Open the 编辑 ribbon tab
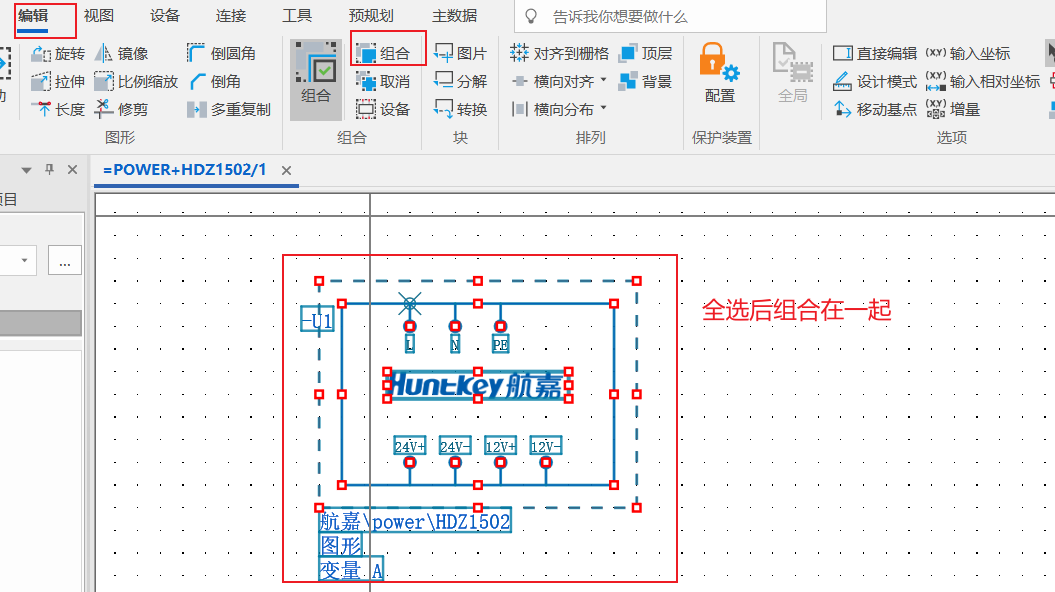 coord(34,16)
